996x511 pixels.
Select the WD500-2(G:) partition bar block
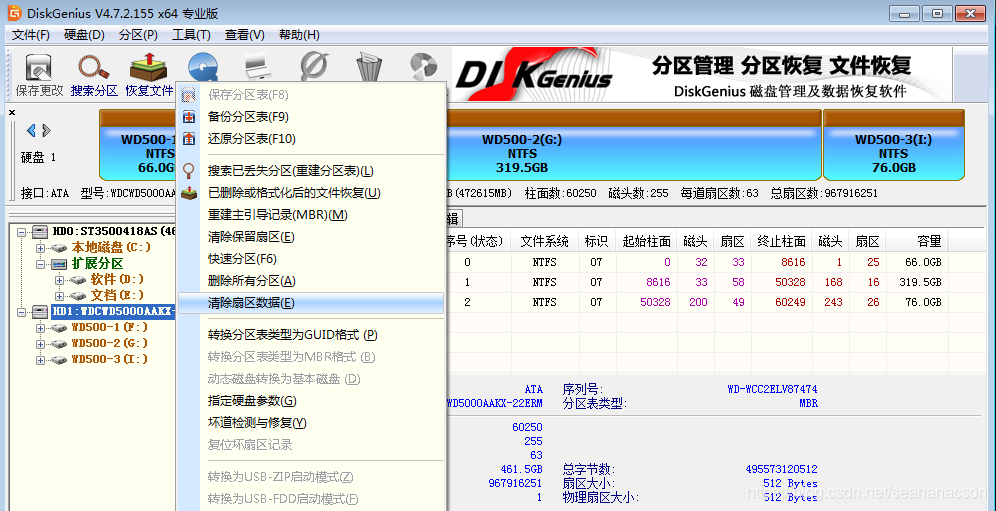[632, 146]
